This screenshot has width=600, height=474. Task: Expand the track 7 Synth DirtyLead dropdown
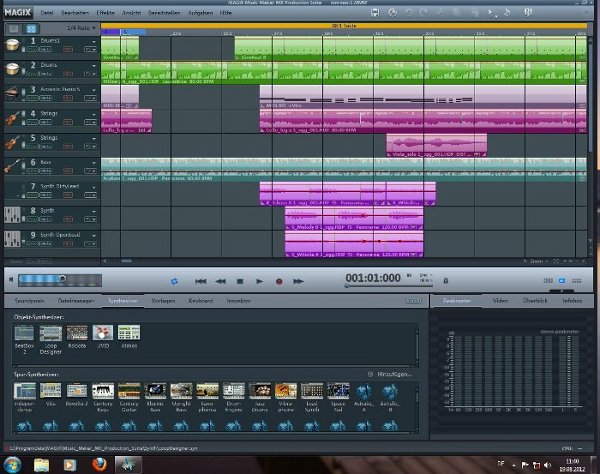pos(94,187)
